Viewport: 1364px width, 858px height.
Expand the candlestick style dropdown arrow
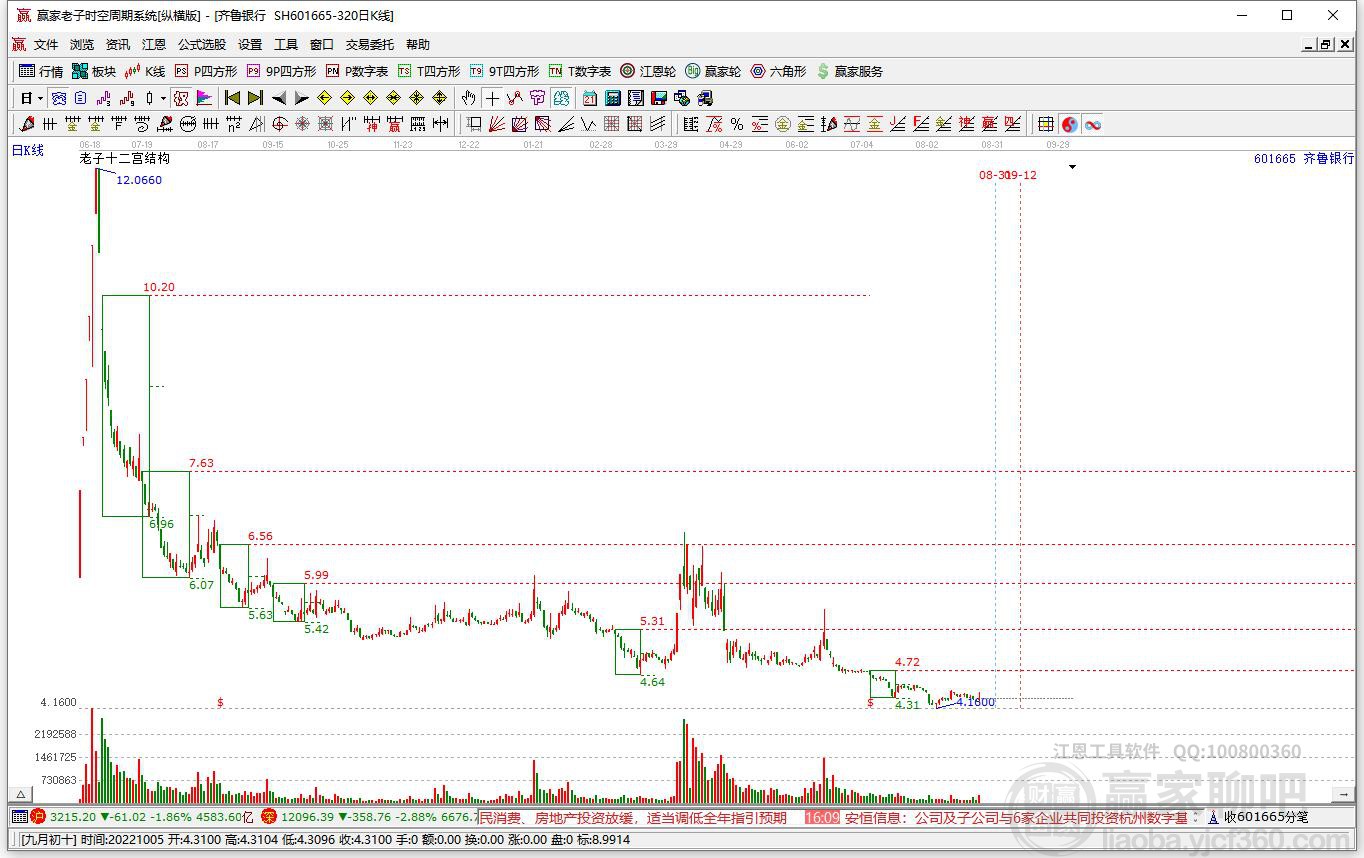[x=163, y=98]
